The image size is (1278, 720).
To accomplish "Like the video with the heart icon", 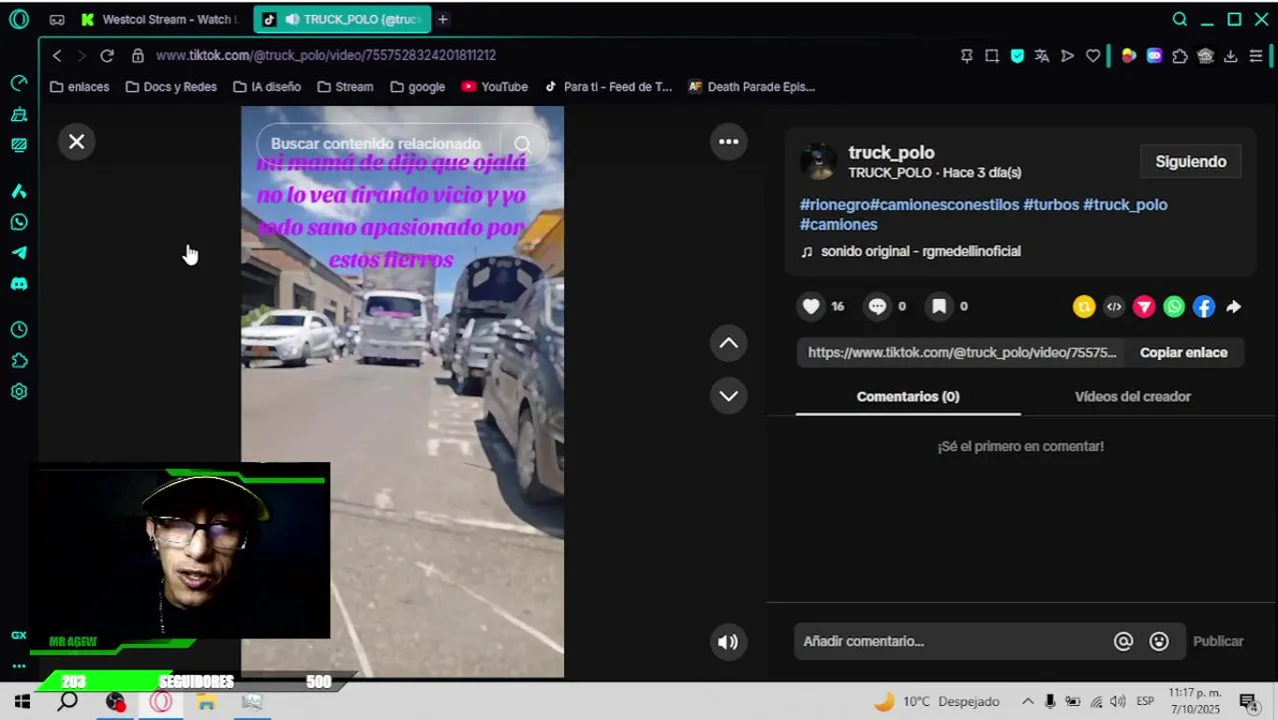I will 811,306.
